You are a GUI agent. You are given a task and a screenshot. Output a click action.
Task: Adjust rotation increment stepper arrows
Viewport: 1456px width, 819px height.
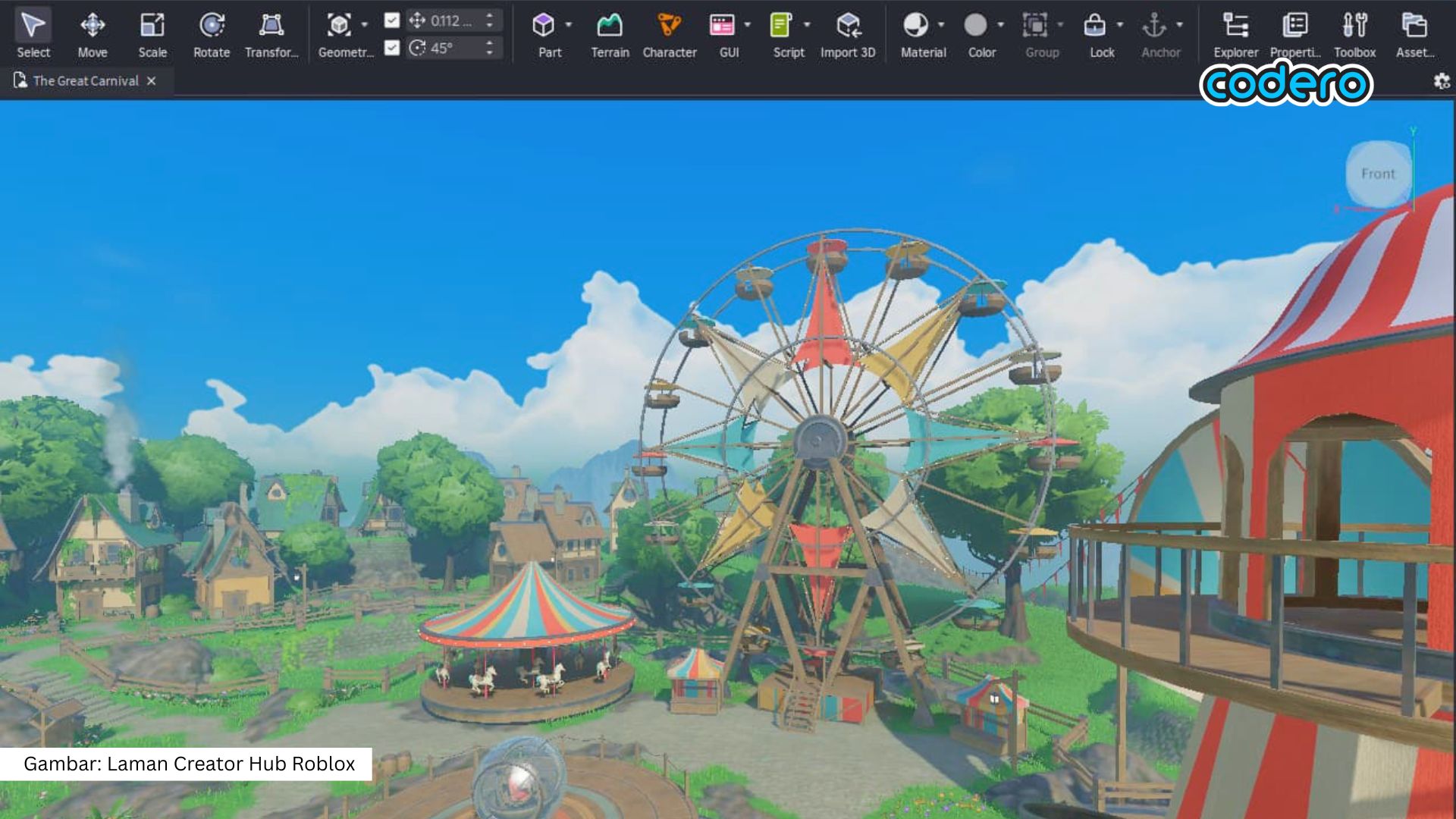click(x=490, y=48)
